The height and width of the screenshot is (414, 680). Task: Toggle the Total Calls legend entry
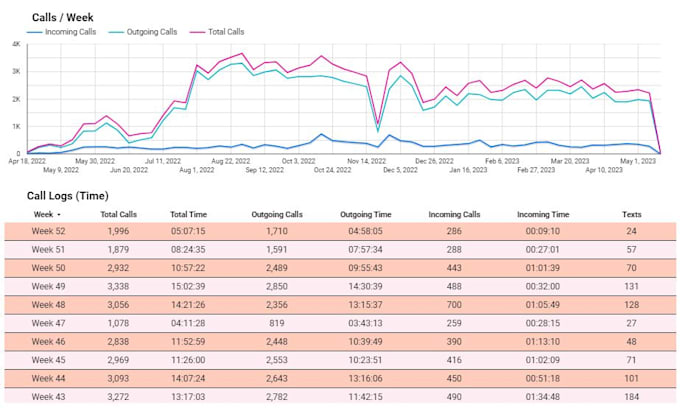pos(217,32)
